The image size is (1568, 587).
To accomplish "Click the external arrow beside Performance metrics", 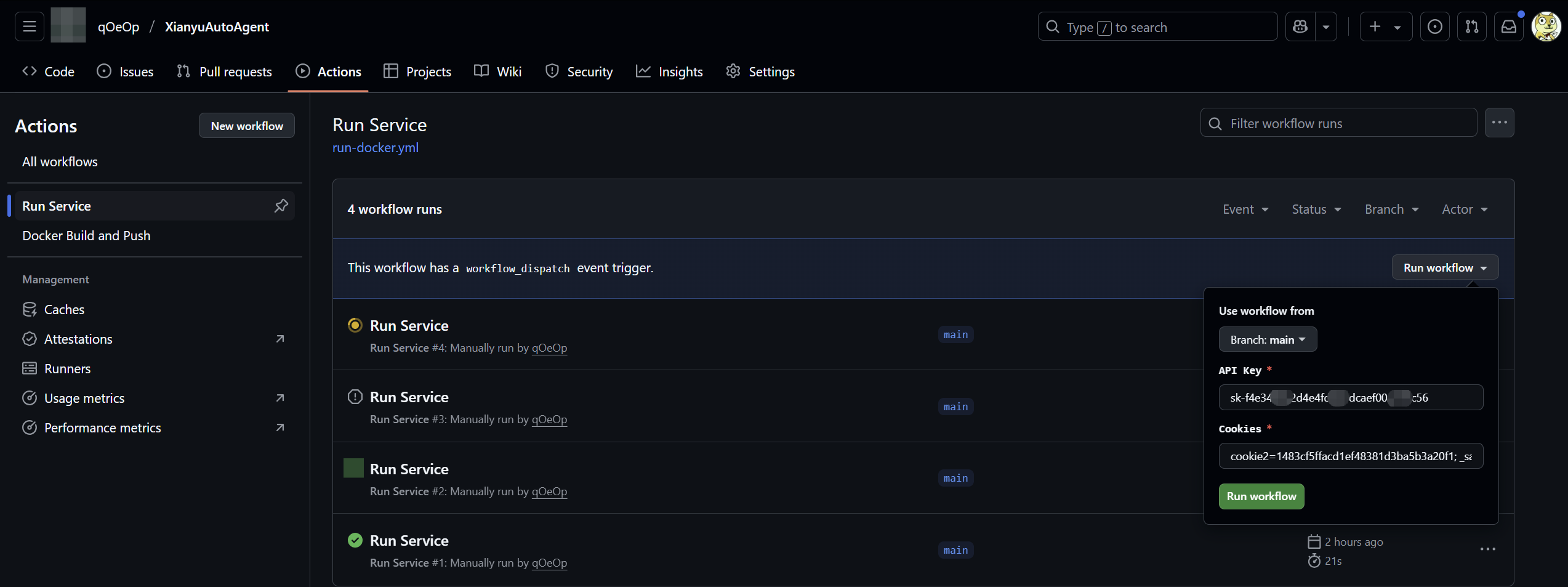I will 280,427.
